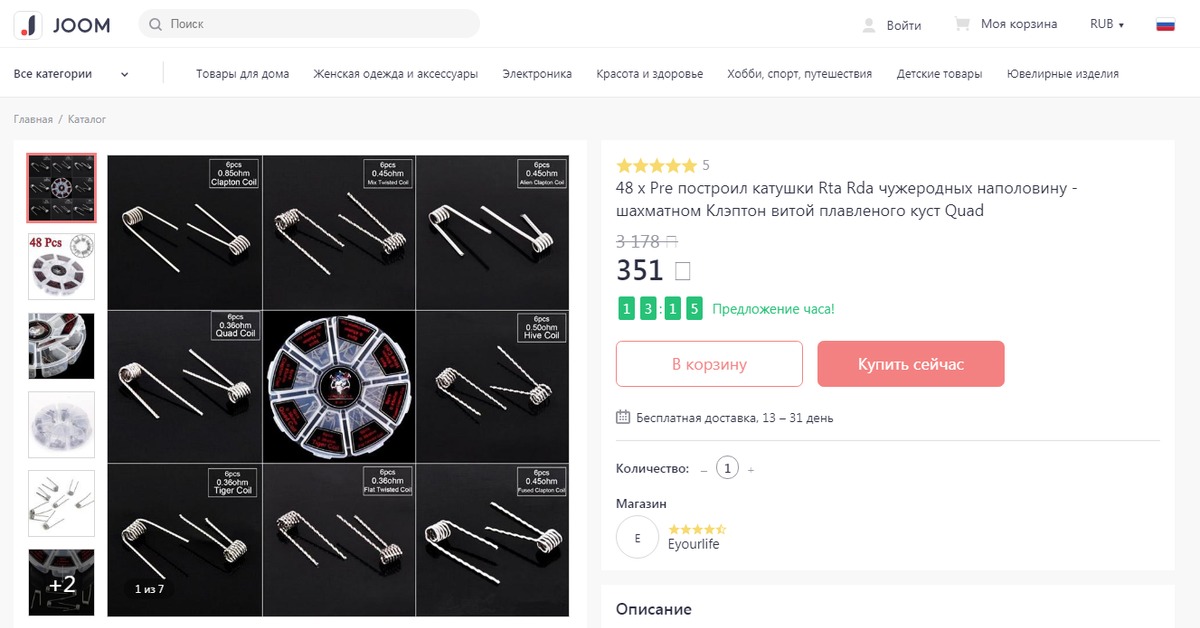Viewport: 1200px width, 628px height.
Task: Click the delivery calendar icon
Action: click(623, 418)
